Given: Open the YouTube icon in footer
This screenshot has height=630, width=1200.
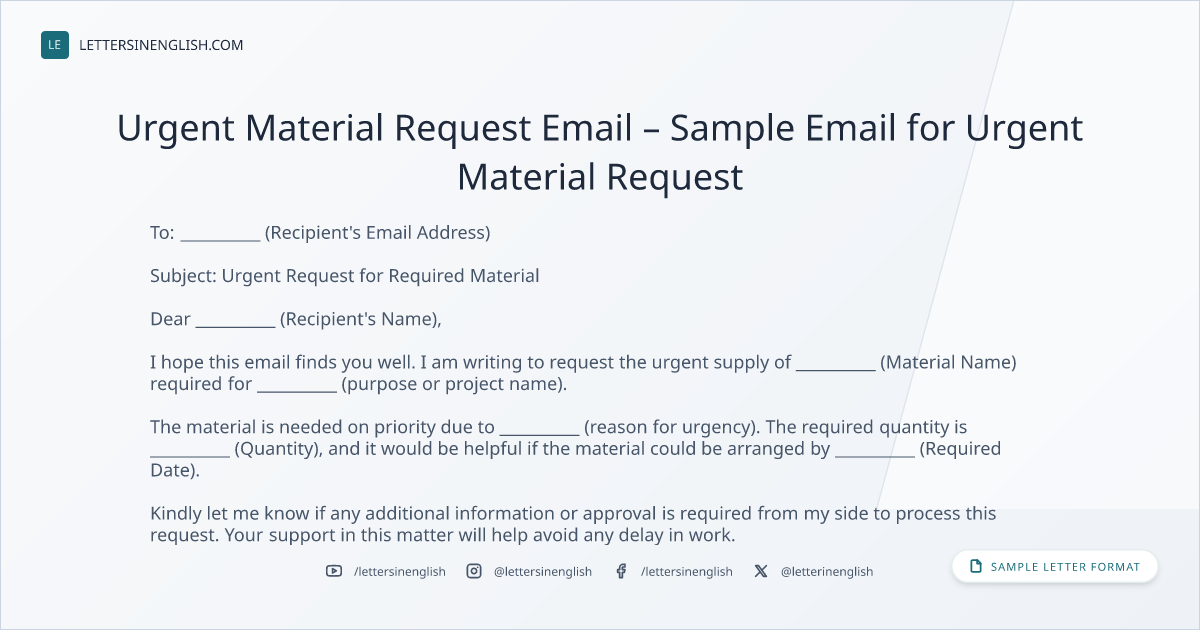Looking at the screenshot, I should 334,571.
